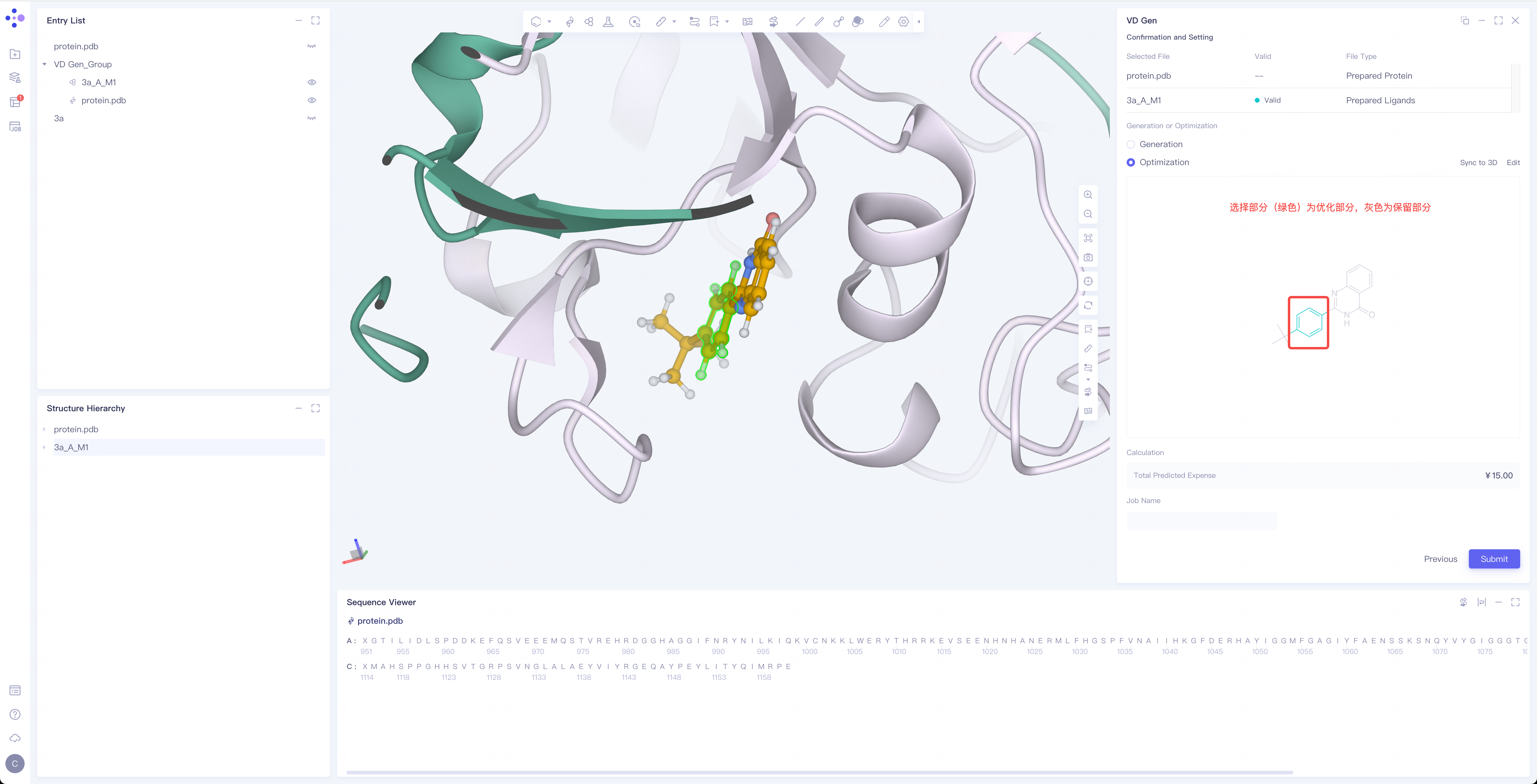
Task: Open the dropdown beside the hexagon tool
Action: coord(550,22)
